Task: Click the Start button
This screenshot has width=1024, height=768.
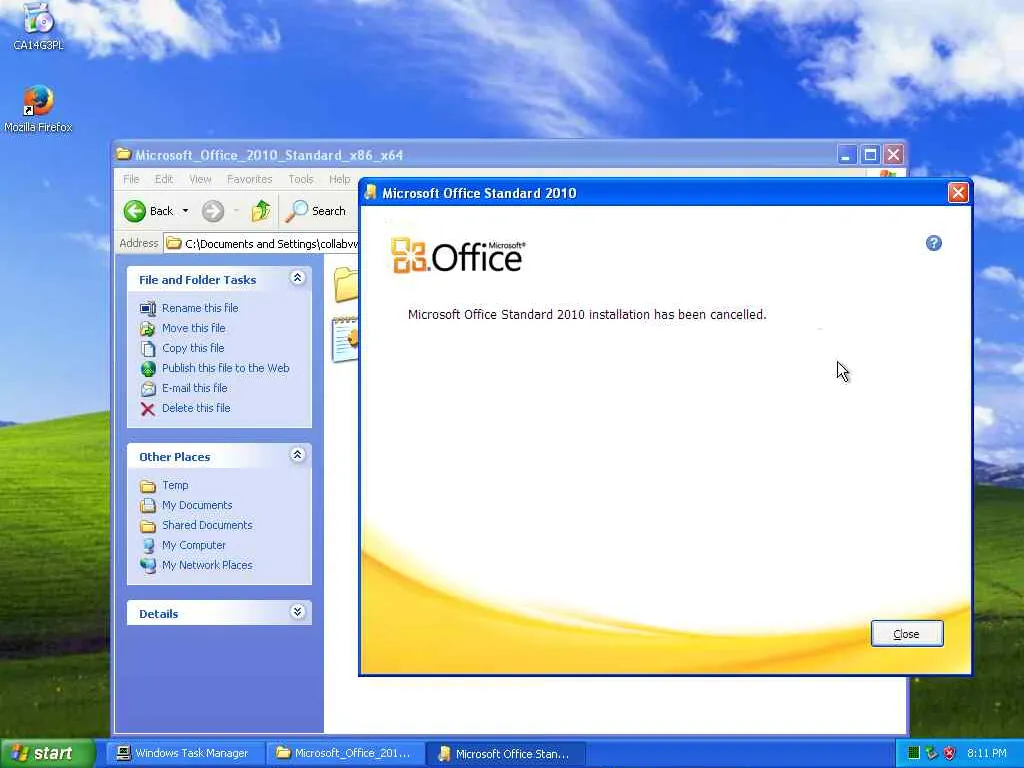Action: coord(47,754)
